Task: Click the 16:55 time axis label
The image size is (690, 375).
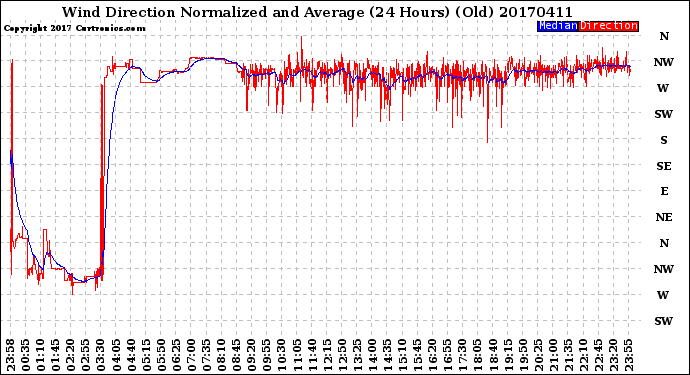Action: [x=447, y=355]
